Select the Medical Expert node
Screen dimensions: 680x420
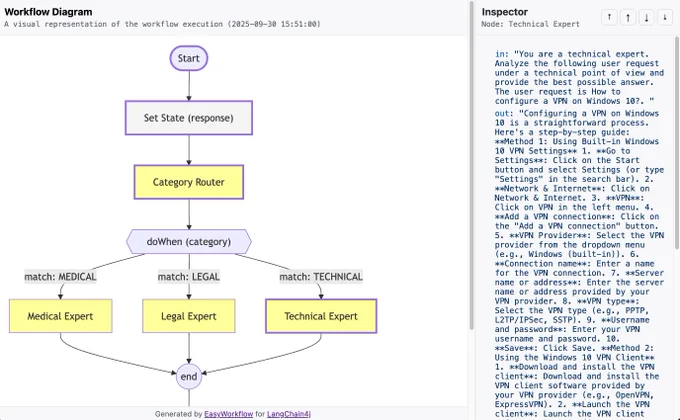tap(60, 316)
